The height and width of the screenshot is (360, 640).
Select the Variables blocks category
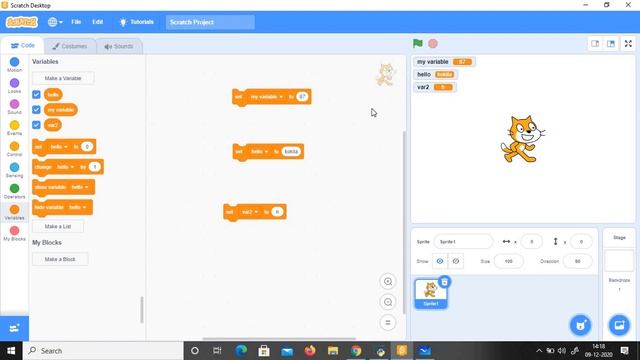coord(14,212)
